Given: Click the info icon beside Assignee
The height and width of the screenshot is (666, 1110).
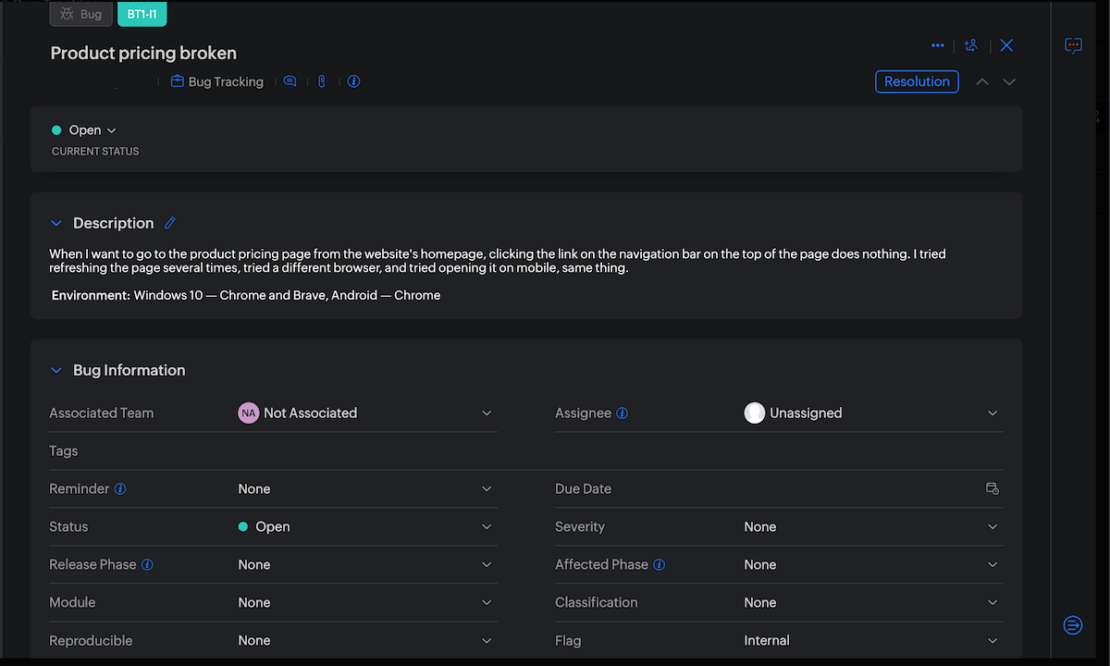Looking at the screenshot, I should point(622,412).
